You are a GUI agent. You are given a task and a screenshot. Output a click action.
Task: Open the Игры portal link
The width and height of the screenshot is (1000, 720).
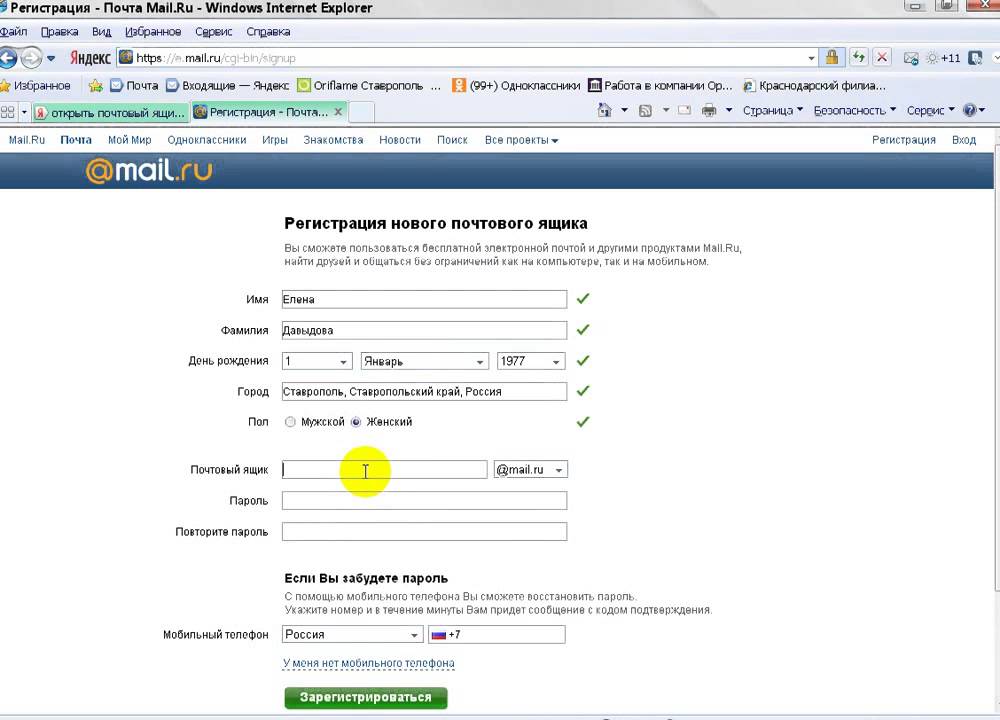pos(275,140)
